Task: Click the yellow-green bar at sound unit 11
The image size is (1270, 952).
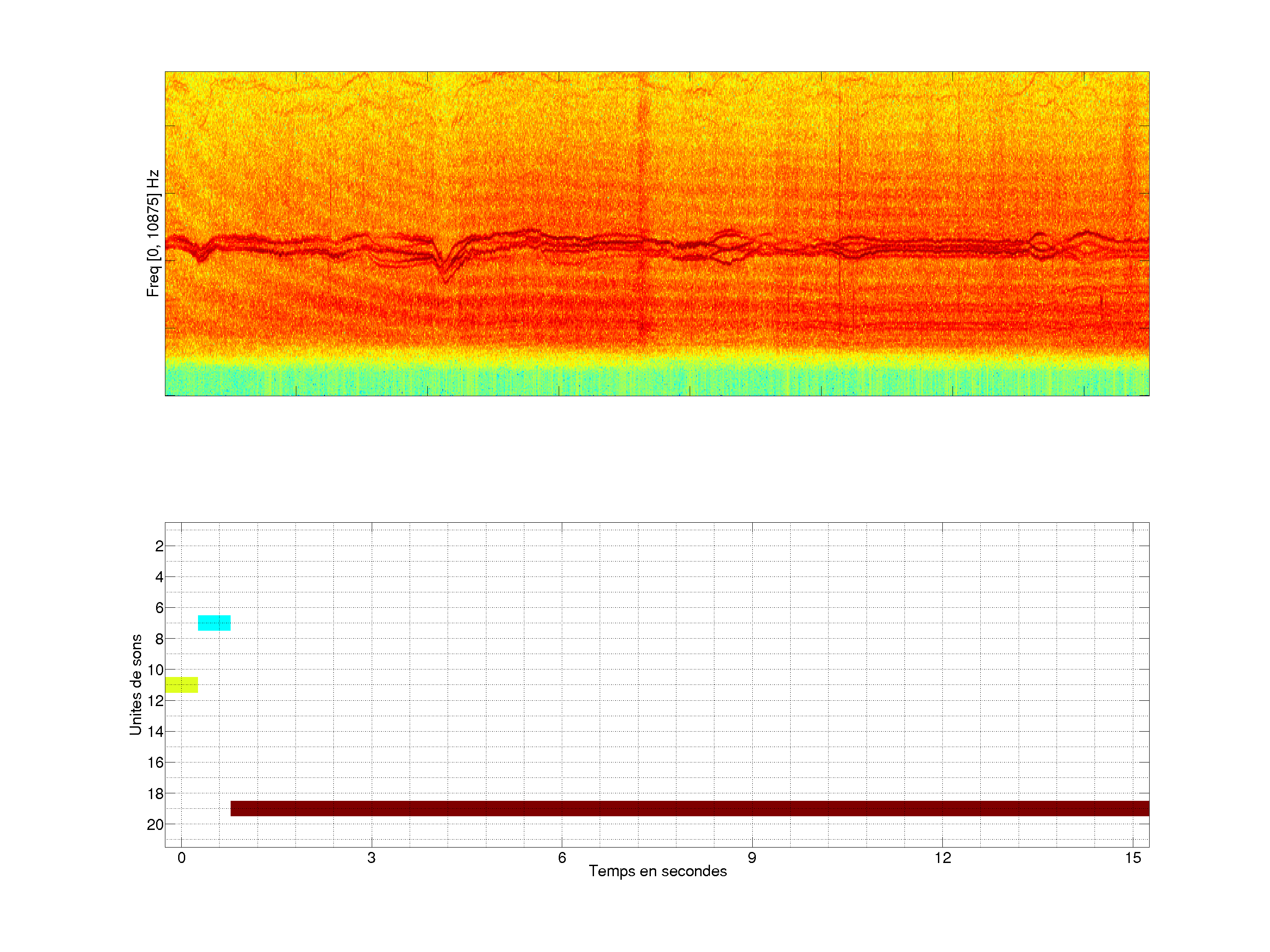Action: coord(181,684)
